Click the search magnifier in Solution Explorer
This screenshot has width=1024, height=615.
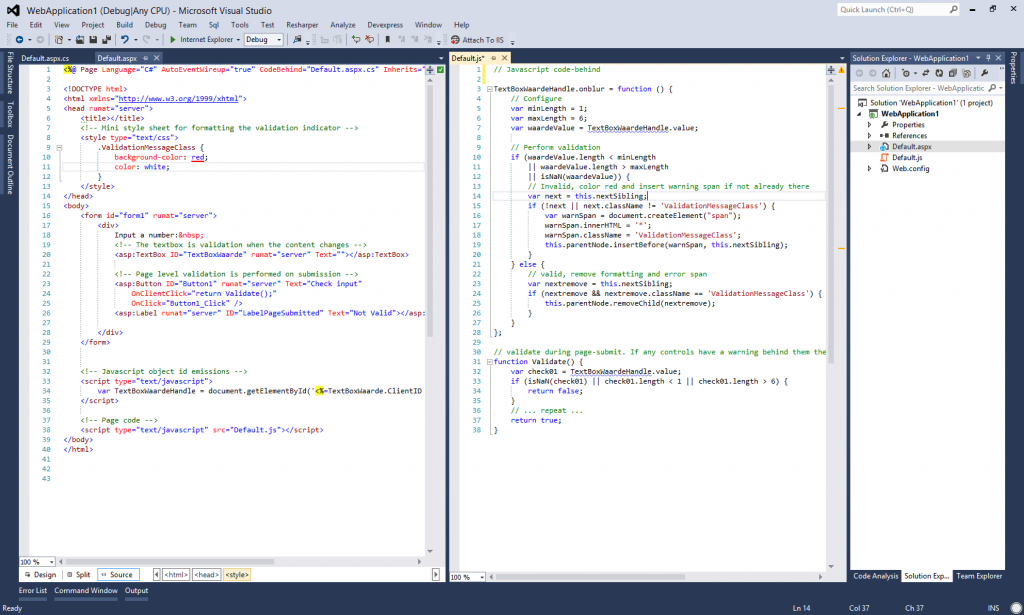coord(992,88)
